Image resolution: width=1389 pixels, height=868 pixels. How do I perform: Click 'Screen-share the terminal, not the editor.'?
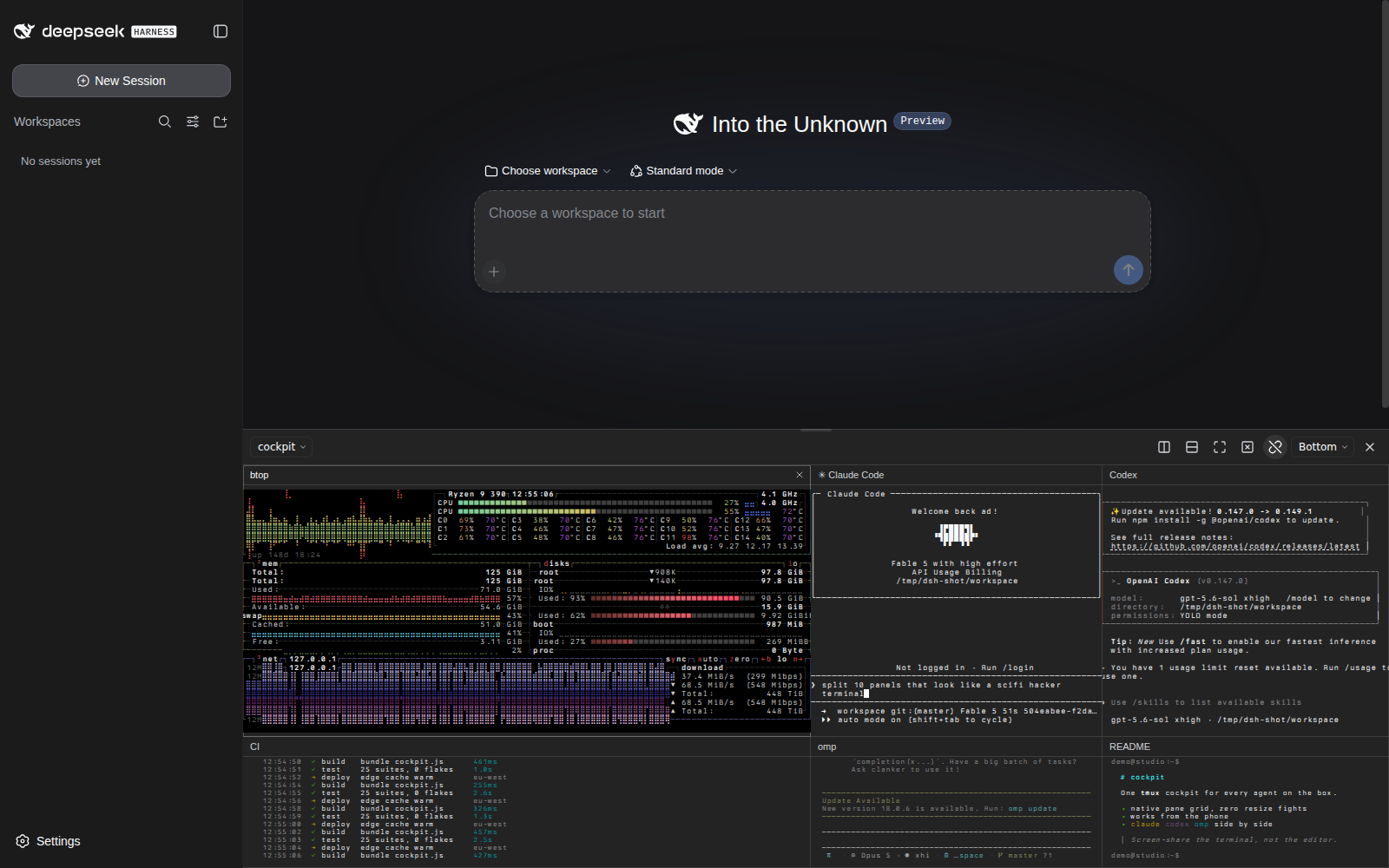tap(1233, 839)
